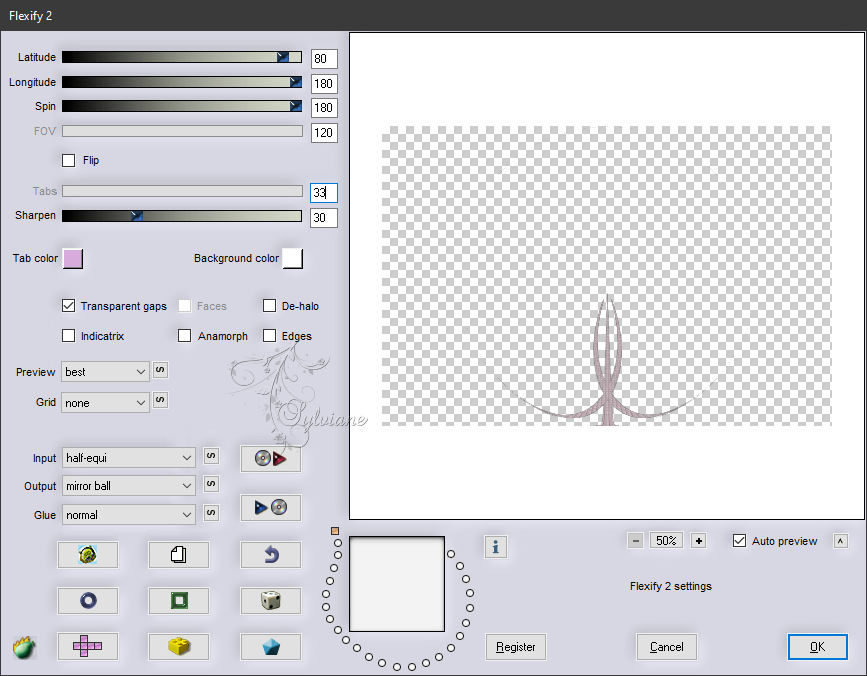Toggle the De-halo checkbox

(269, 306)
